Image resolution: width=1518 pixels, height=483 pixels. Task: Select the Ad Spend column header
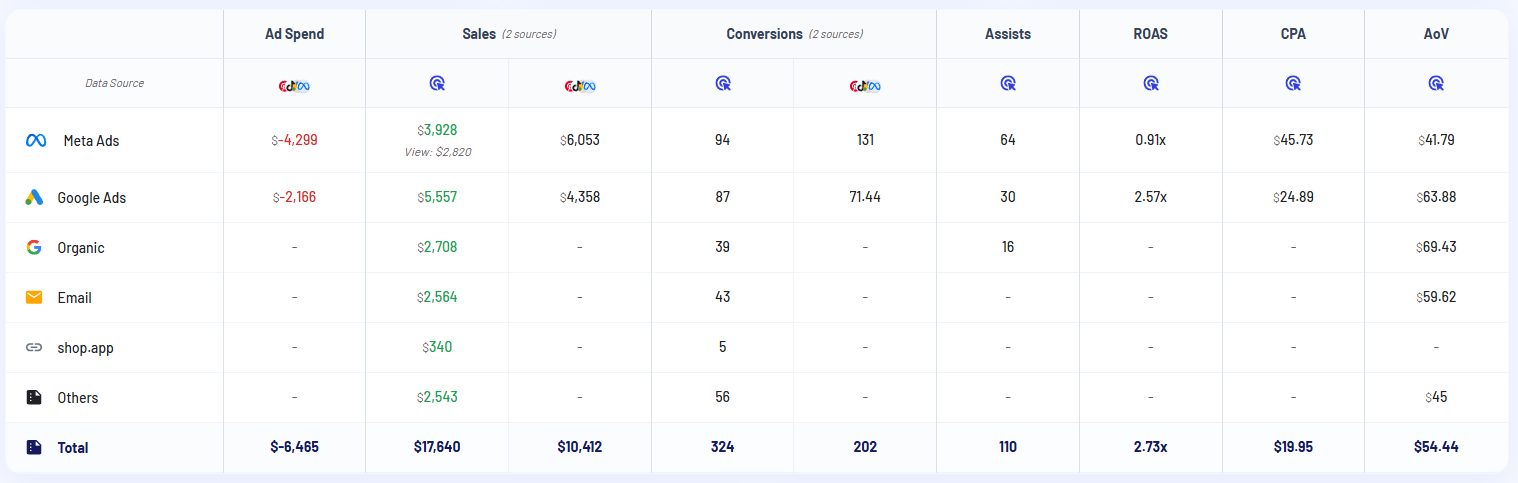pos(294,34)
